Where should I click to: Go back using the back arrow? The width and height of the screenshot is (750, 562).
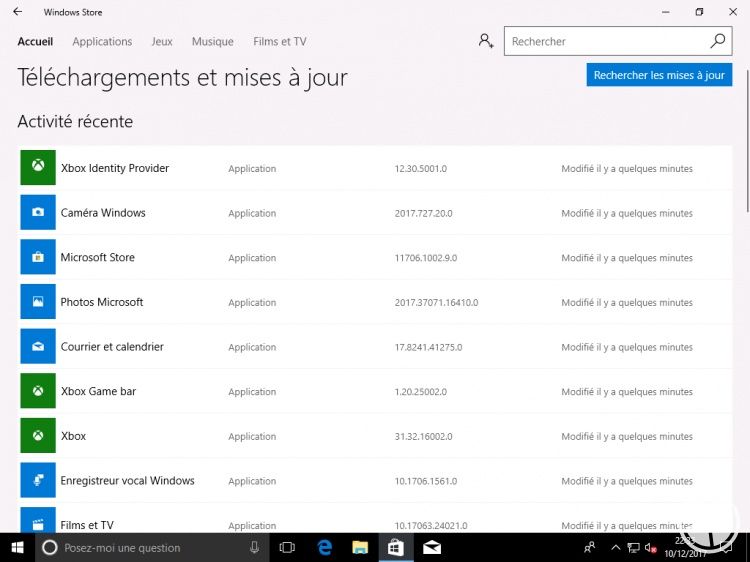point(17,12)
